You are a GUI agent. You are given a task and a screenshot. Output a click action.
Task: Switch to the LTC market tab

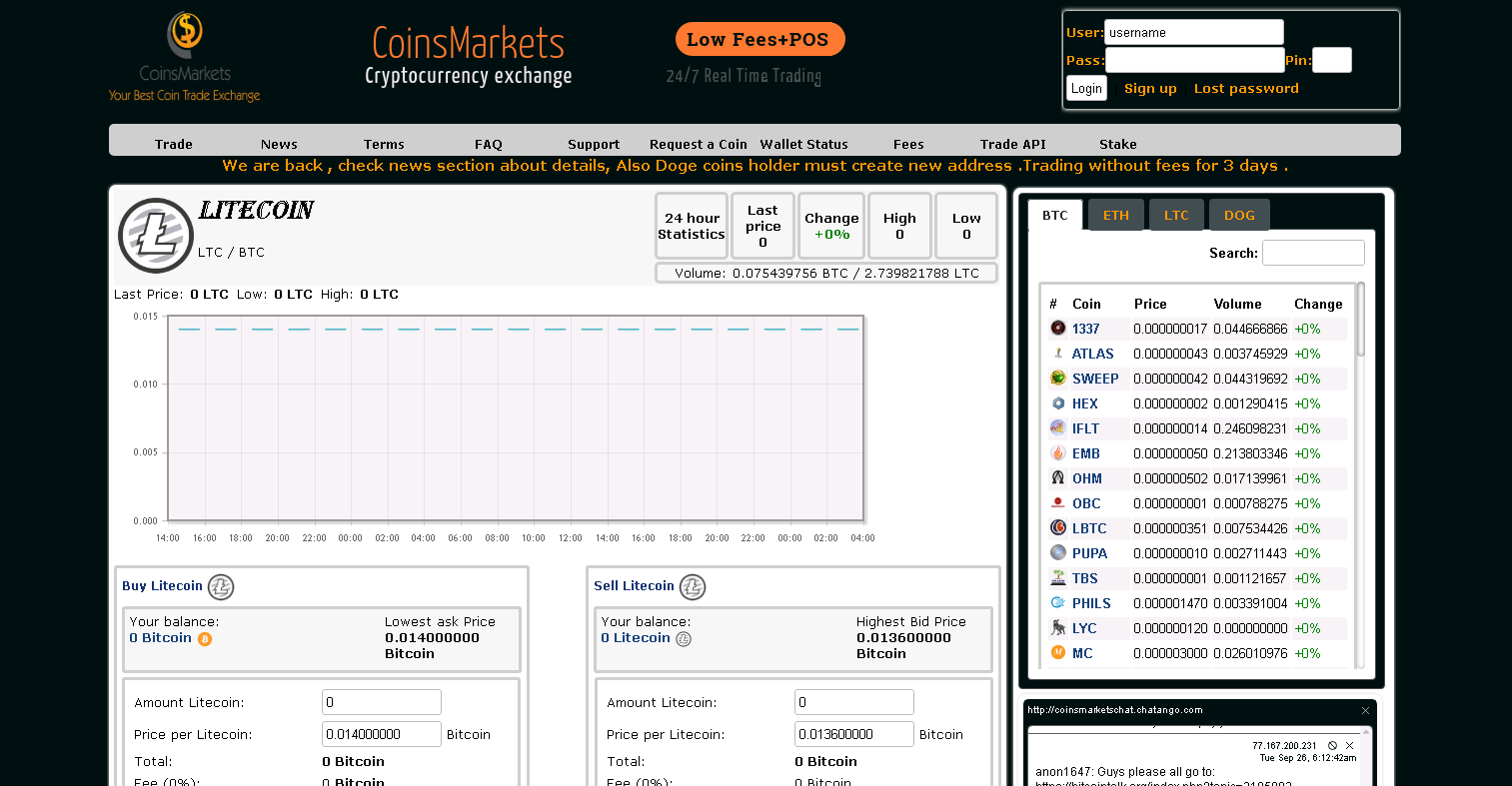(1176, 215)
